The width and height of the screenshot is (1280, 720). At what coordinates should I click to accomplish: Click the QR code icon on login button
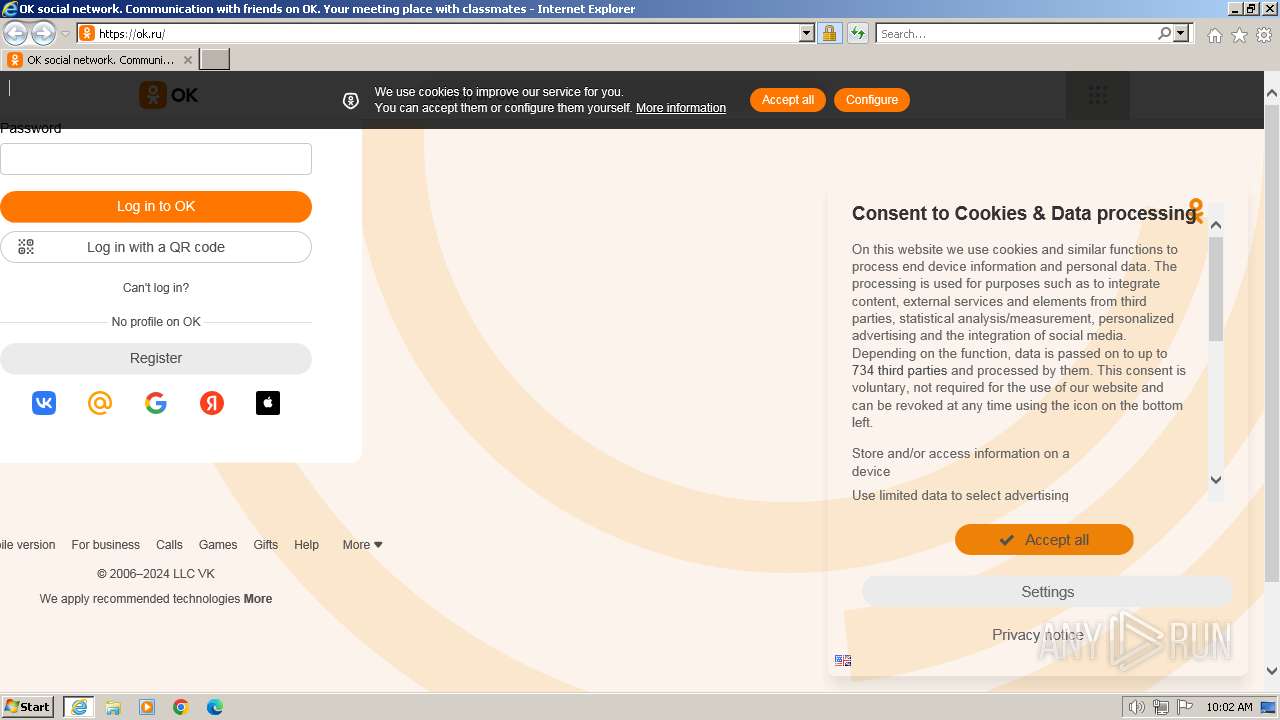pos(26,247)
